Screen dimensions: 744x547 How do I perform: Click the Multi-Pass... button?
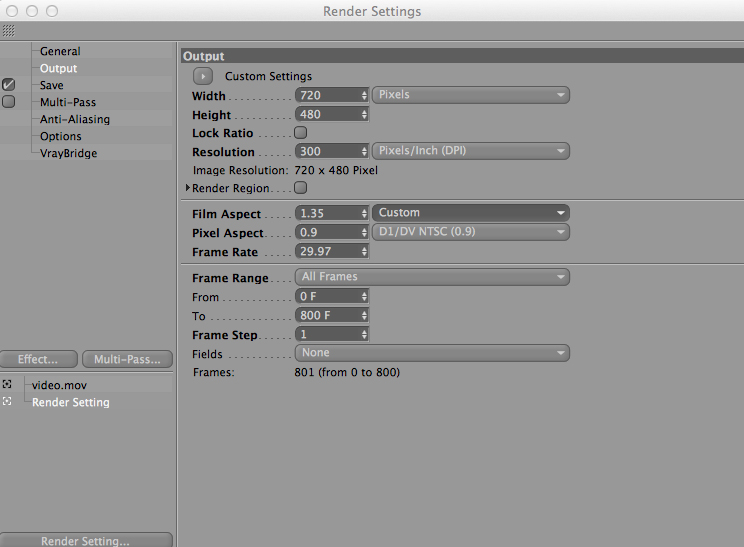(127, 360)
